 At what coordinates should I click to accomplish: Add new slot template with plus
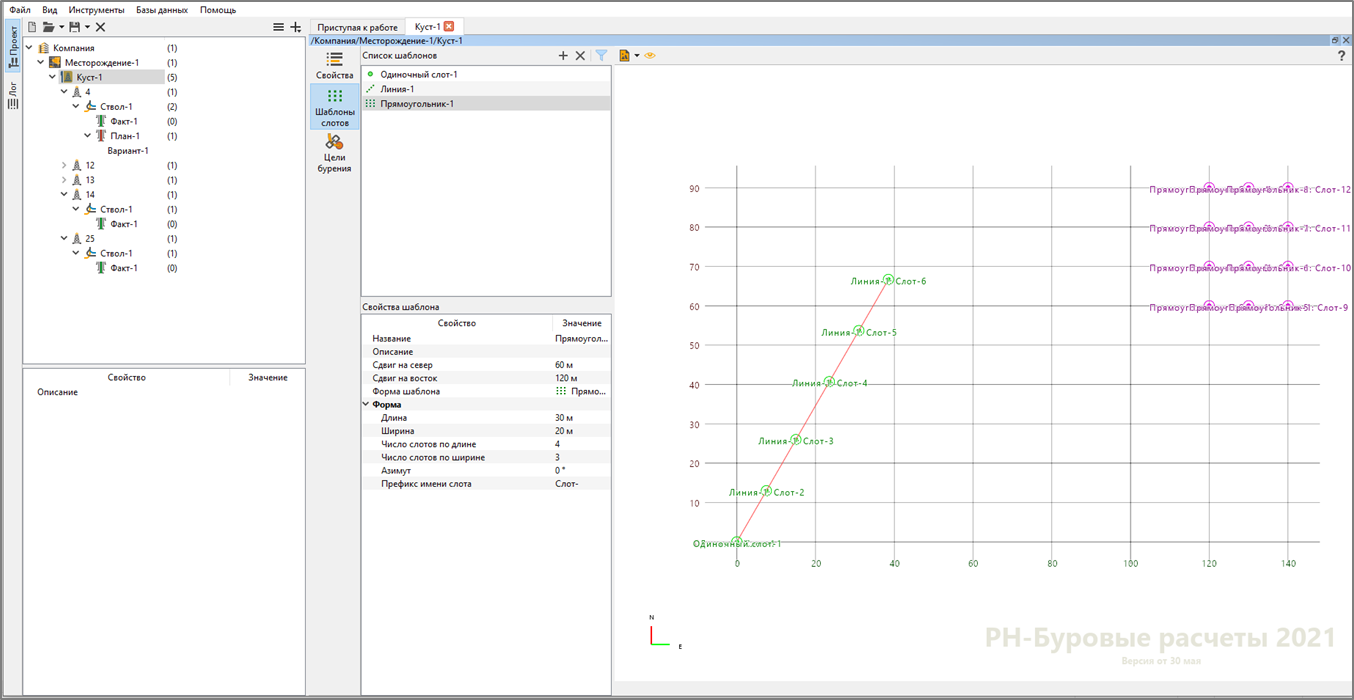coord(563,56)
